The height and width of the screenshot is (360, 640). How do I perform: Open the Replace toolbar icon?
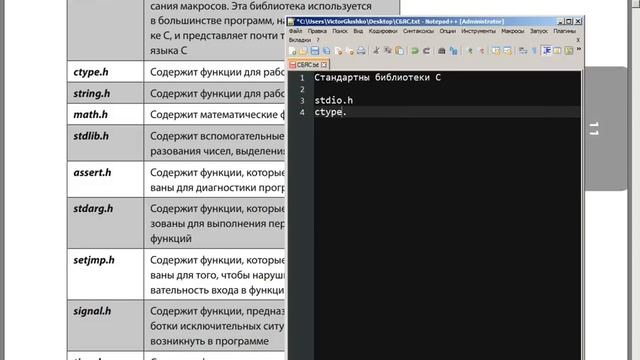click(453, 51)
